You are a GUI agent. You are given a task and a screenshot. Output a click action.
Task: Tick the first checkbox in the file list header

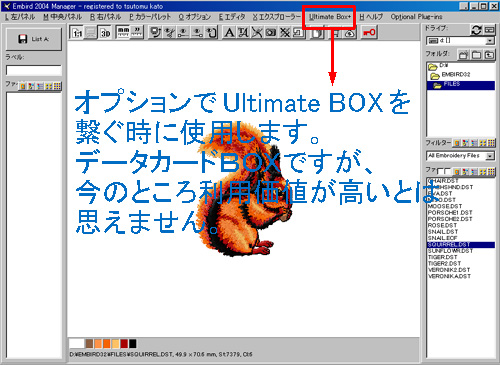440,171
